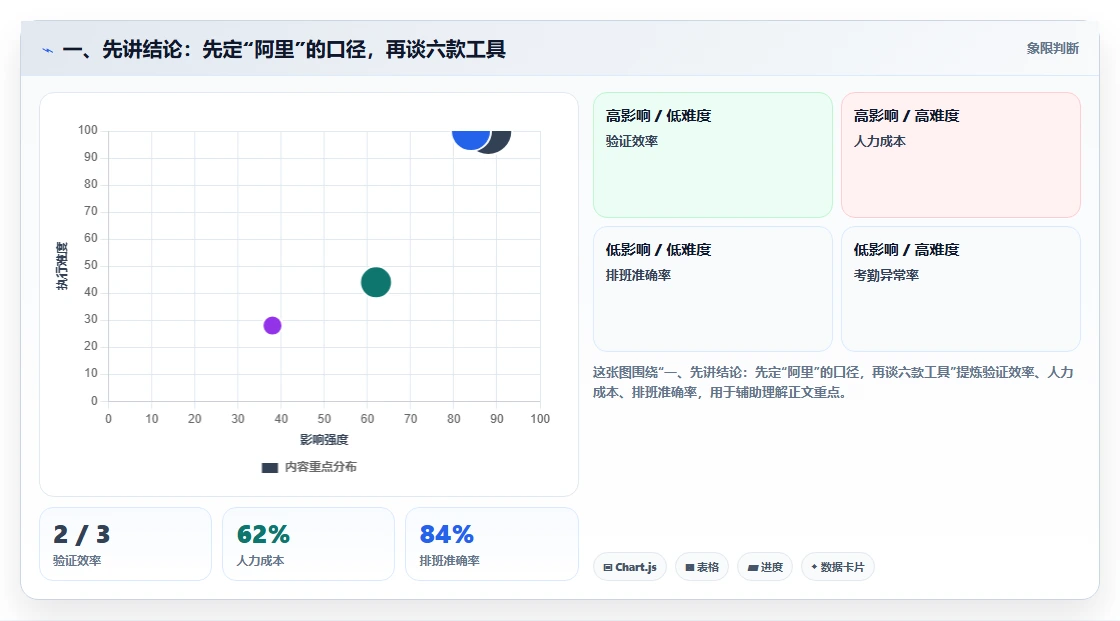Image resolution: width=1120 pixels, height=621 pixels.
Task: Click the 2 / 3 验证效率 stat card
Action: [126, 544]
